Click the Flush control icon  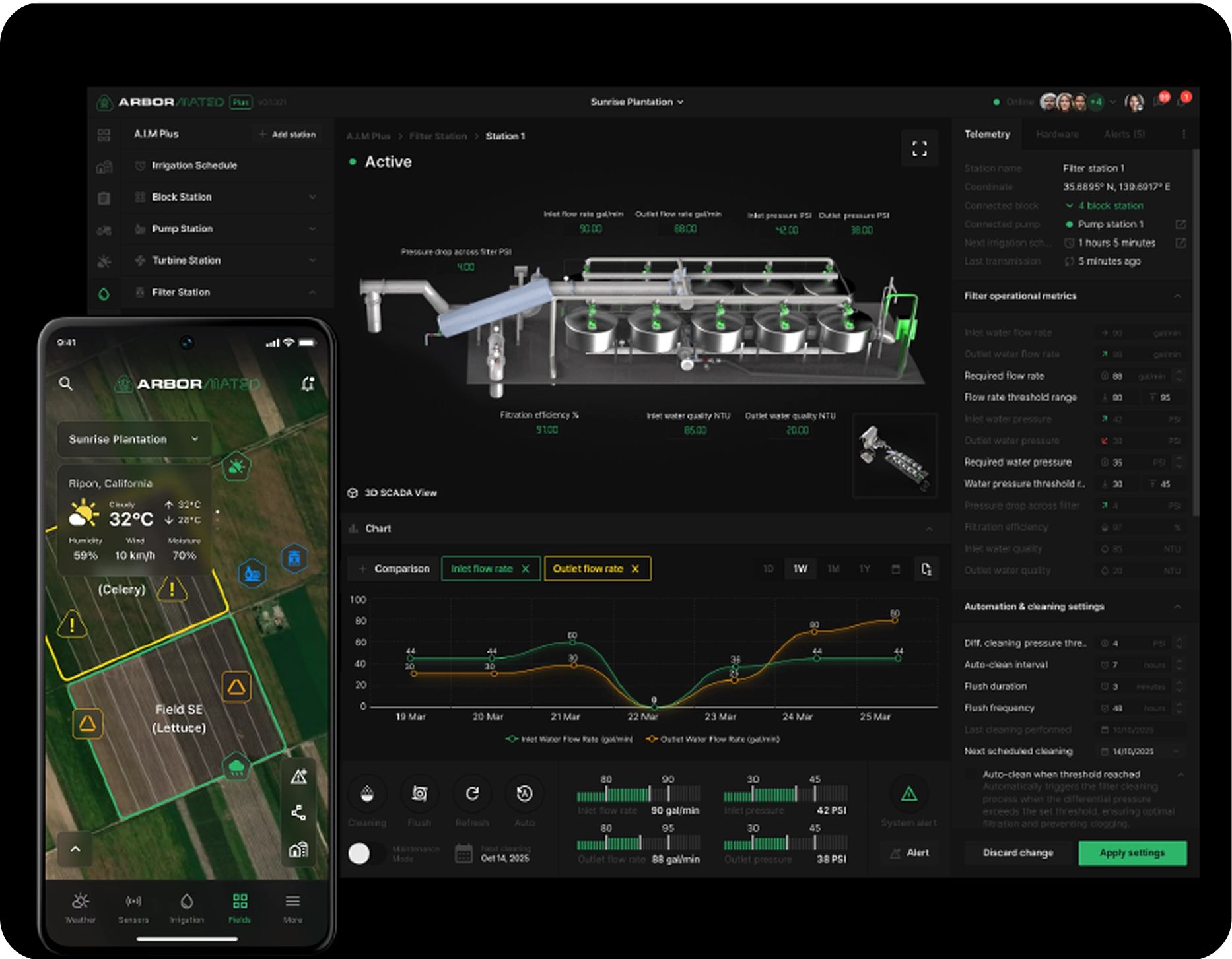point(419,794)
